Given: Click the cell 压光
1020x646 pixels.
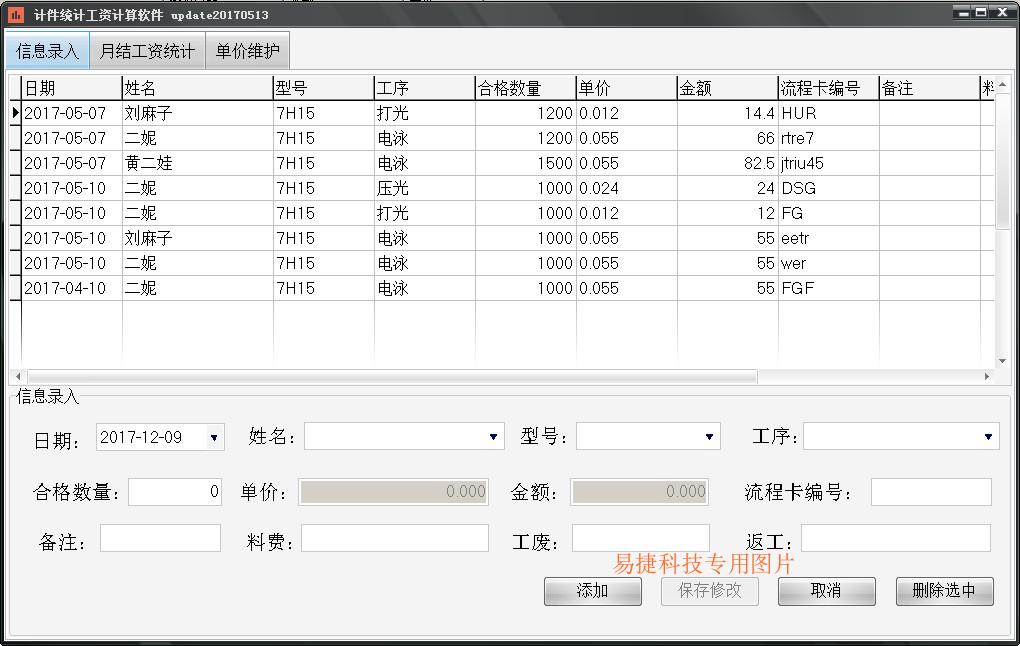Looking at the screenshot, I should click(425, 188).
